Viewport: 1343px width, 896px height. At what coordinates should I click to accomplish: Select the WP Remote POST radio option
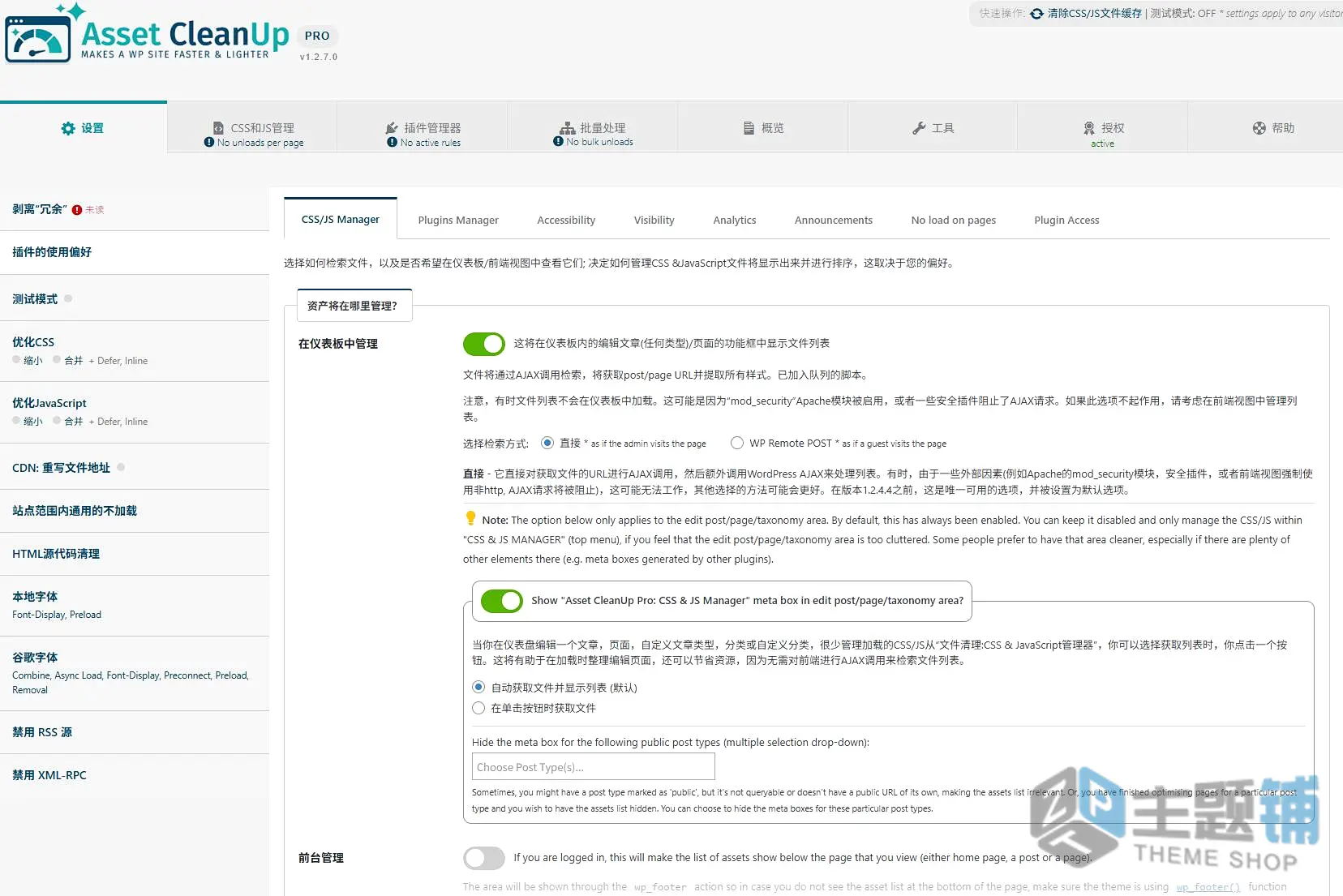point(737,443)
